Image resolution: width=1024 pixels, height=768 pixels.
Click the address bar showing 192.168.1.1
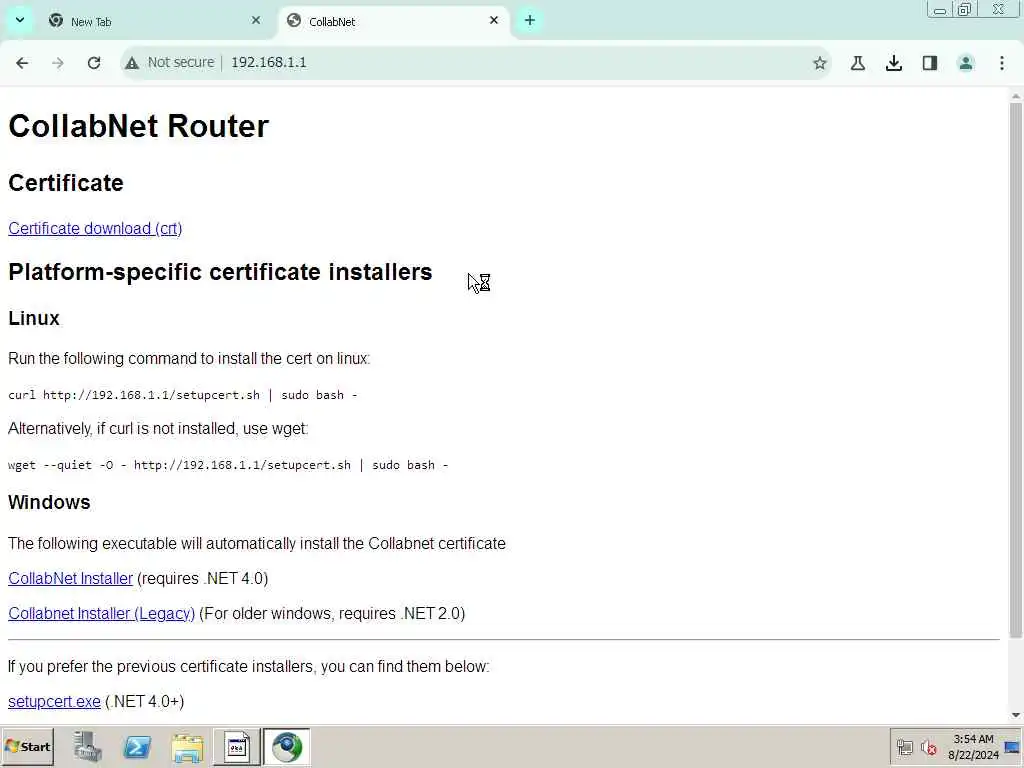[475, 63]
